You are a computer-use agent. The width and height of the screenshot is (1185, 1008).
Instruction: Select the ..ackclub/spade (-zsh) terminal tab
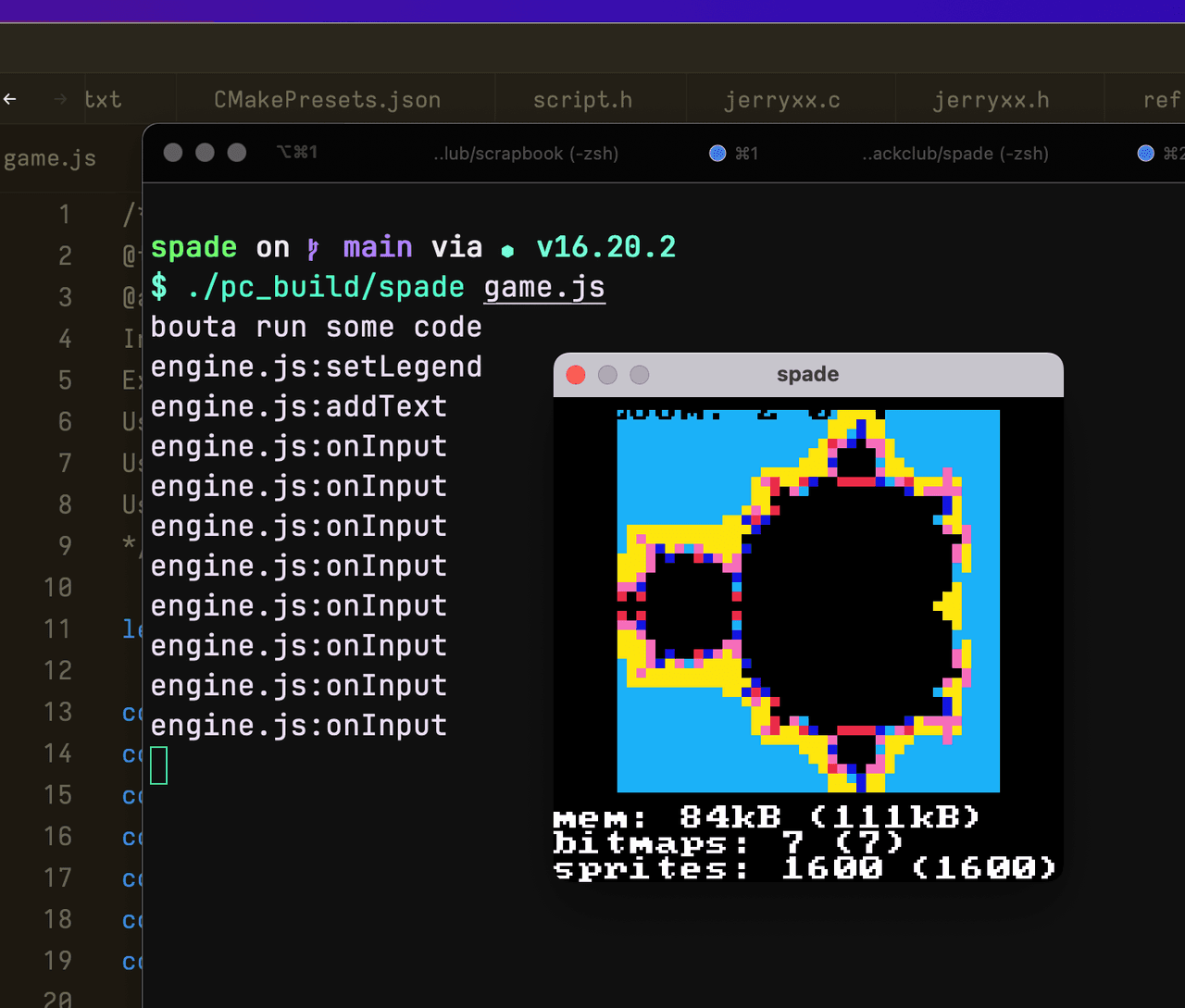(954, 154)
